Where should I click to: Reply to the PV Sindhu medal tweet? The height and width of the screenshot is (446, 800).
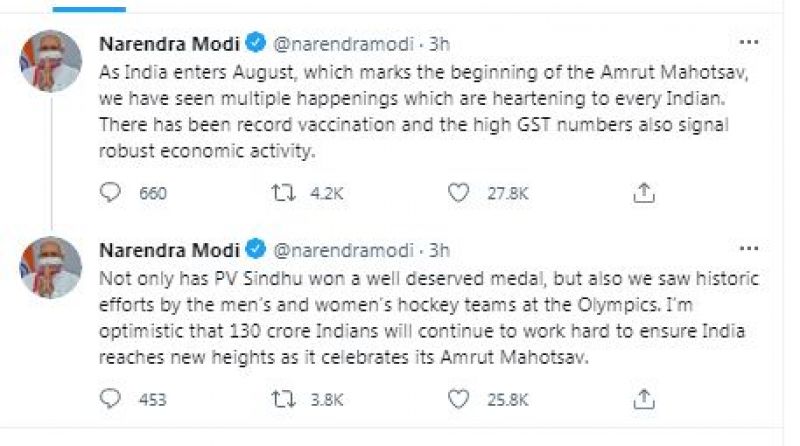111,400
